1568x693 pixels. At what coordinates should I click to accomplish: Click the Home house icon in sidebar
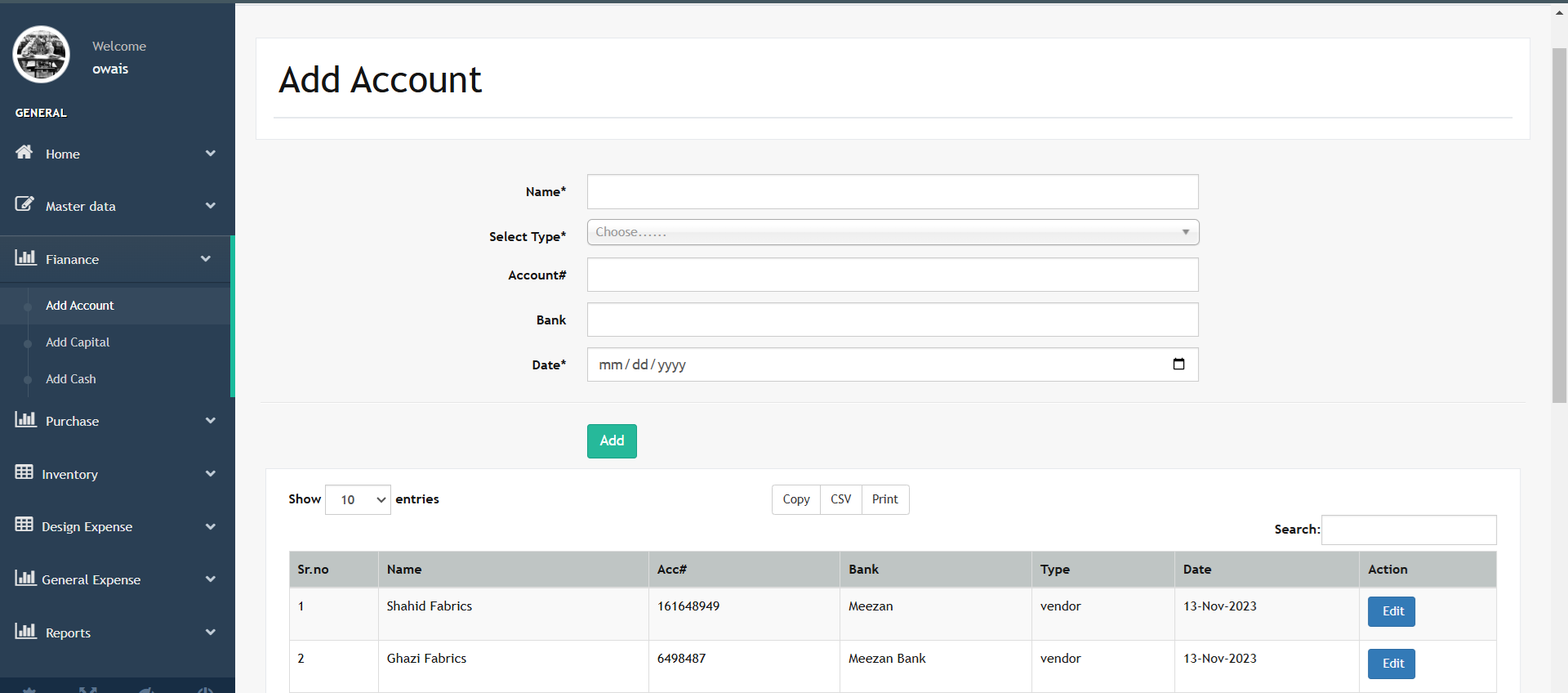[24, 152]
